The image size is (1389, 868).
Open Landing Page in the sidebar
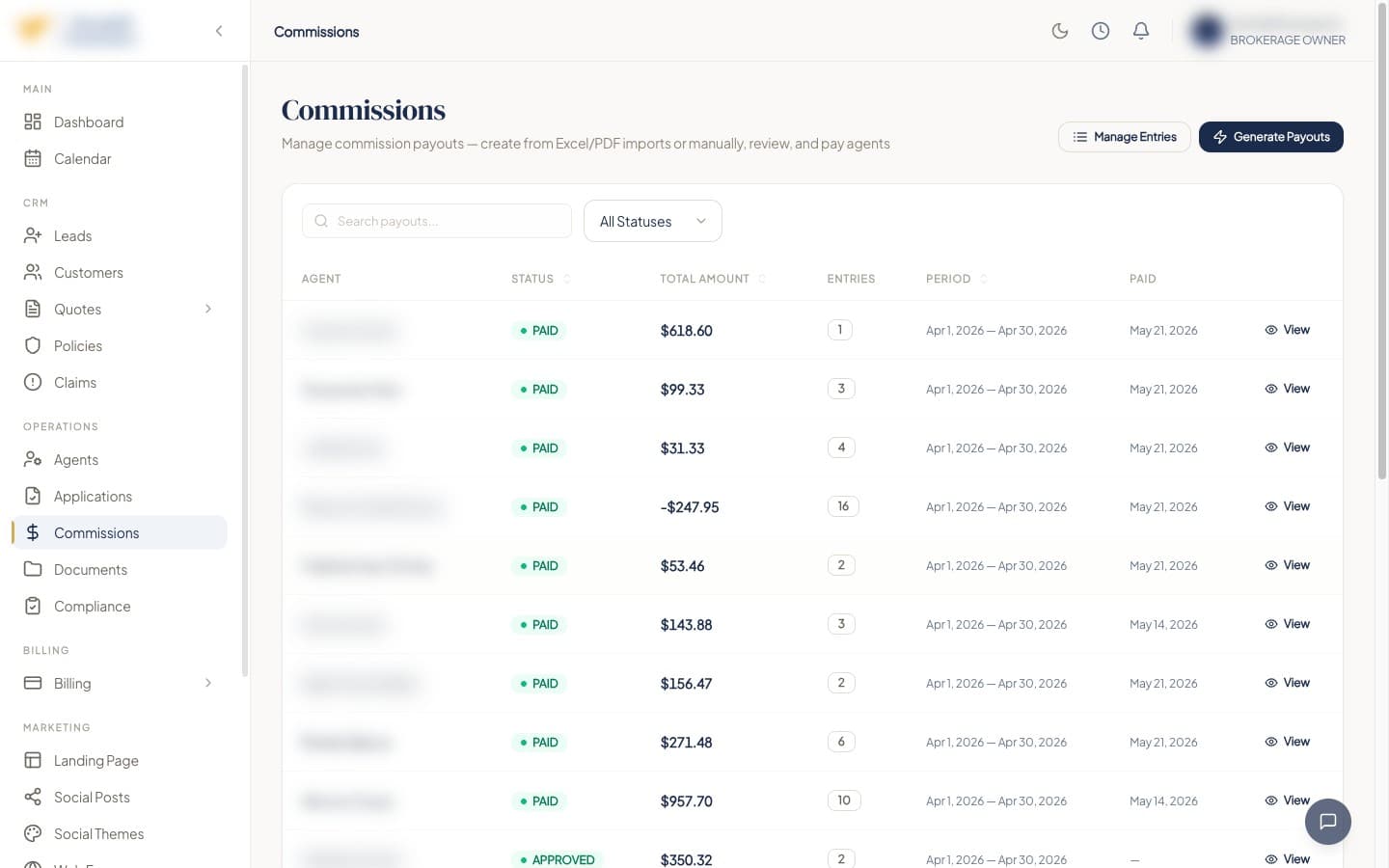coord(120,760)
